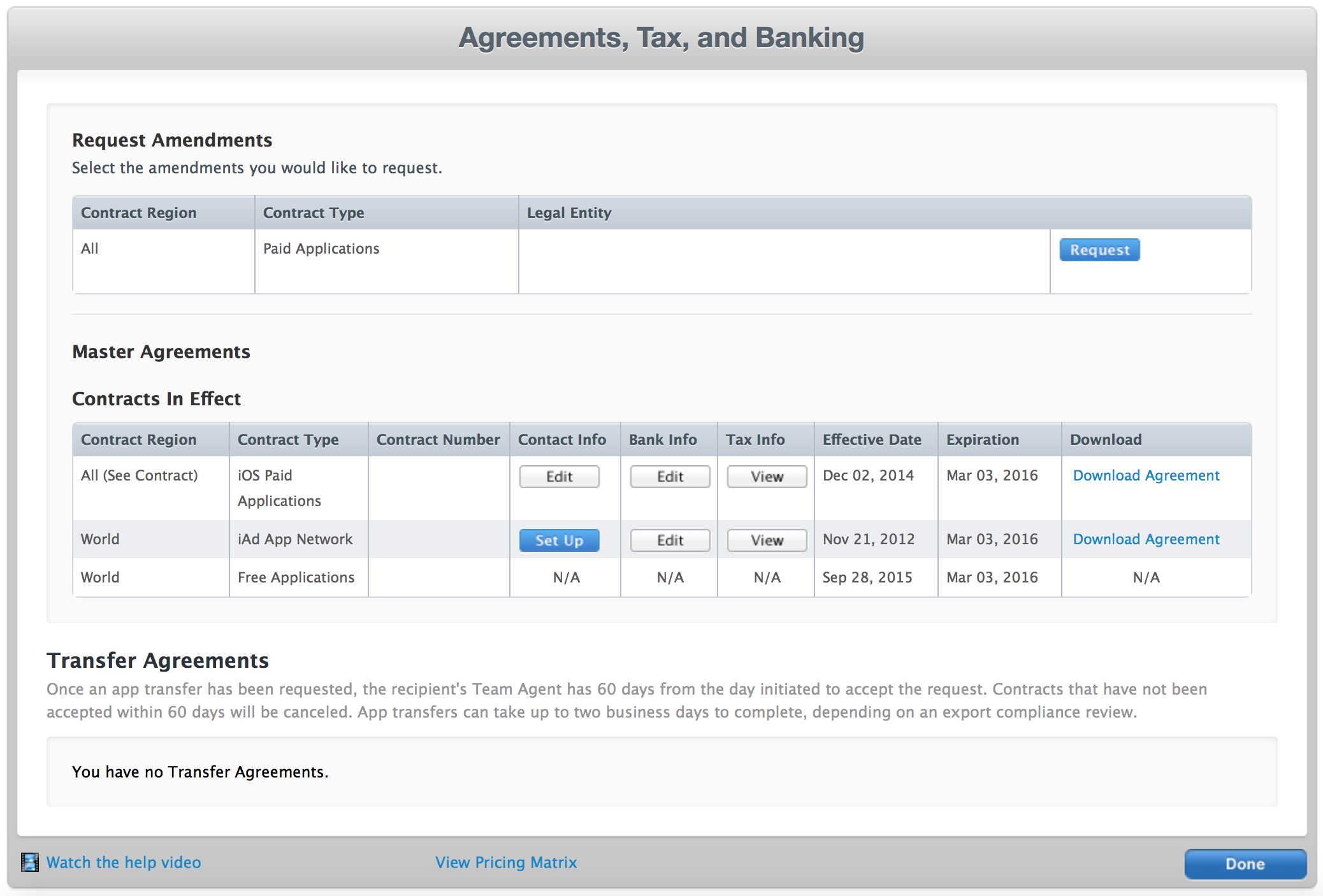Viewport: 1323px width, 896px height.
Task: Click the Done button
Action: 1245,863
